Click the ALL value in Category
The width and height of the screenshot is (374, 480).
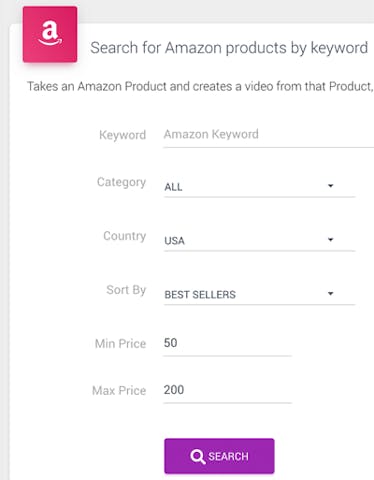[x=173, y=187]
